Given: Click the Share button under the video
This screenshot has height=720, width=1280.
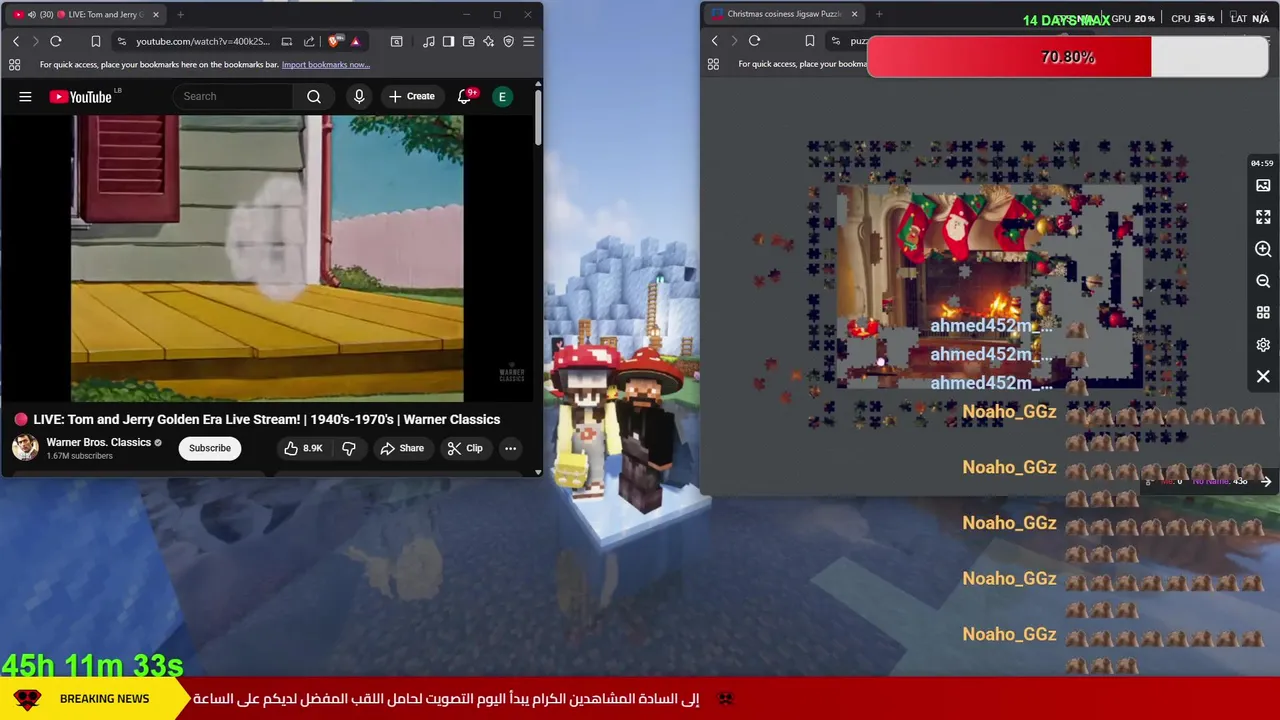Looking at the screenshot, I should (402, 448).
